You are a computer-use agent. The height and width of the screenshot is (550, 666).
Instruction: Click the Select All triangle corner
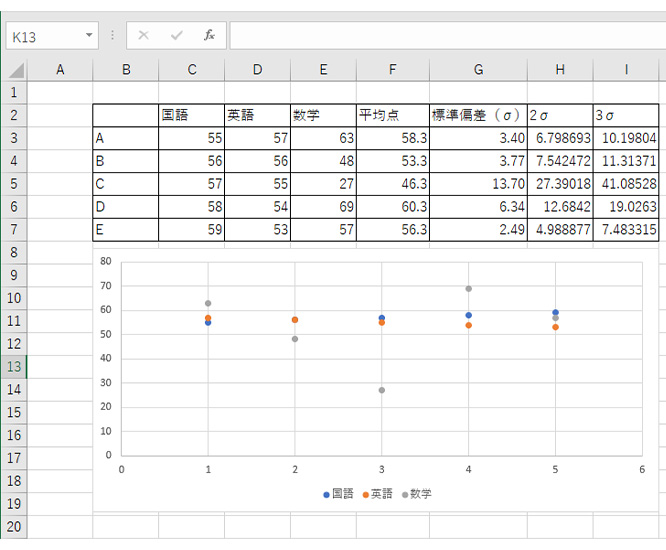click(x=16, y=70)
